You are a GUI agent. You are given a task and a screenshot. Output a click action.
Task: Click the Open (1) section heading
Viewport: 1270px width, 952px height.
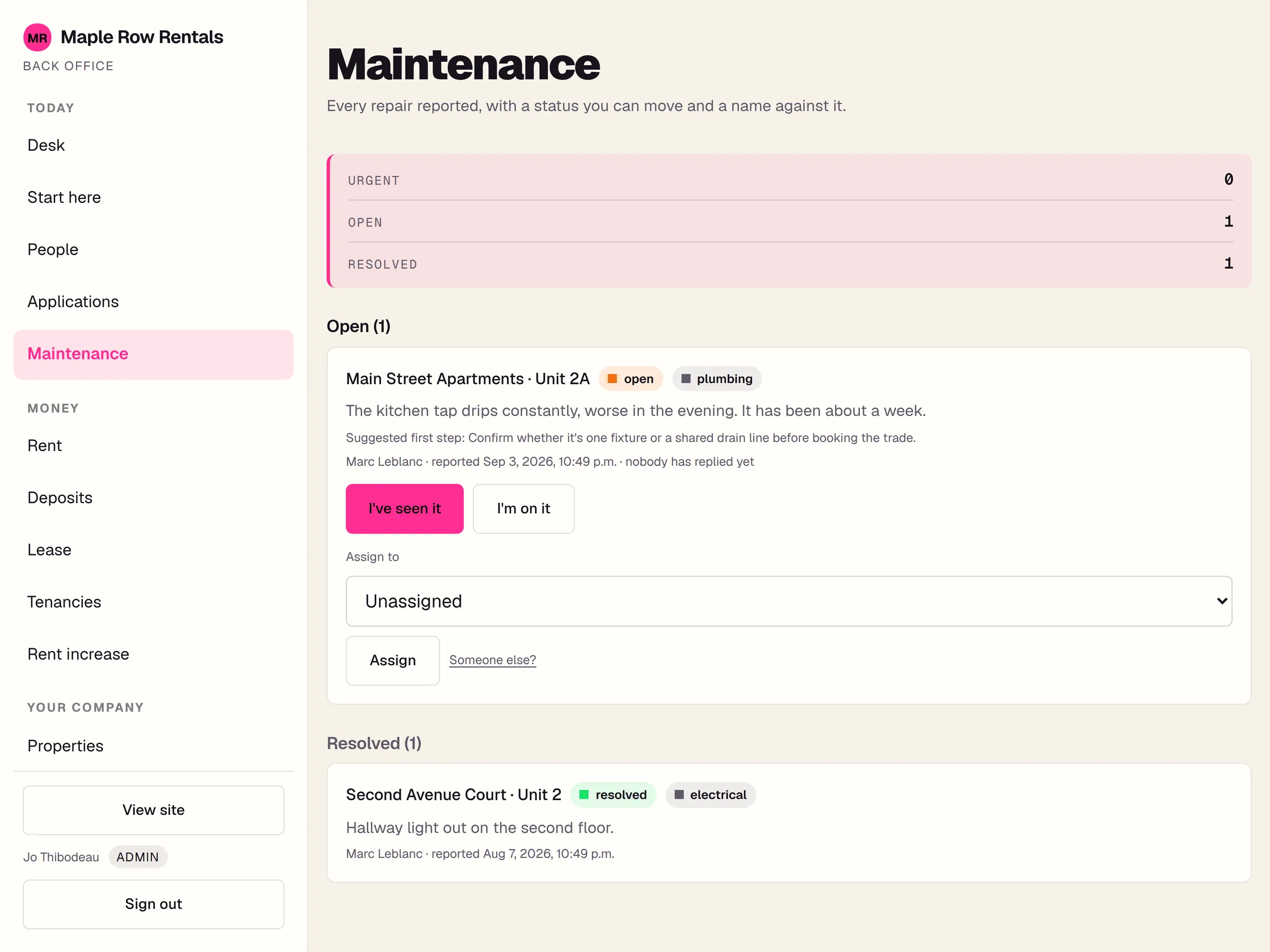point(358,326)
